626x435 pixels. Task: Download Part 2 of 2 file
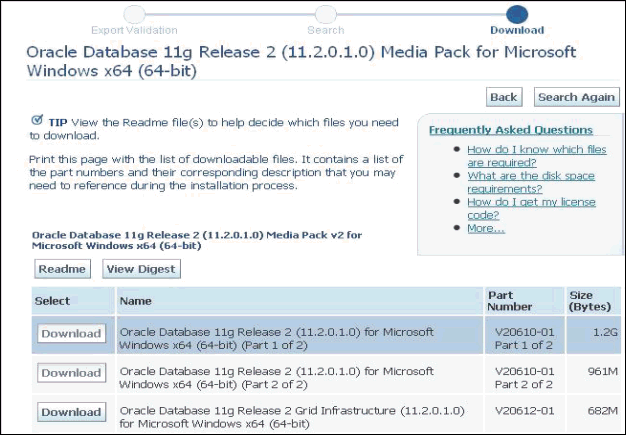tap(71, 373)
